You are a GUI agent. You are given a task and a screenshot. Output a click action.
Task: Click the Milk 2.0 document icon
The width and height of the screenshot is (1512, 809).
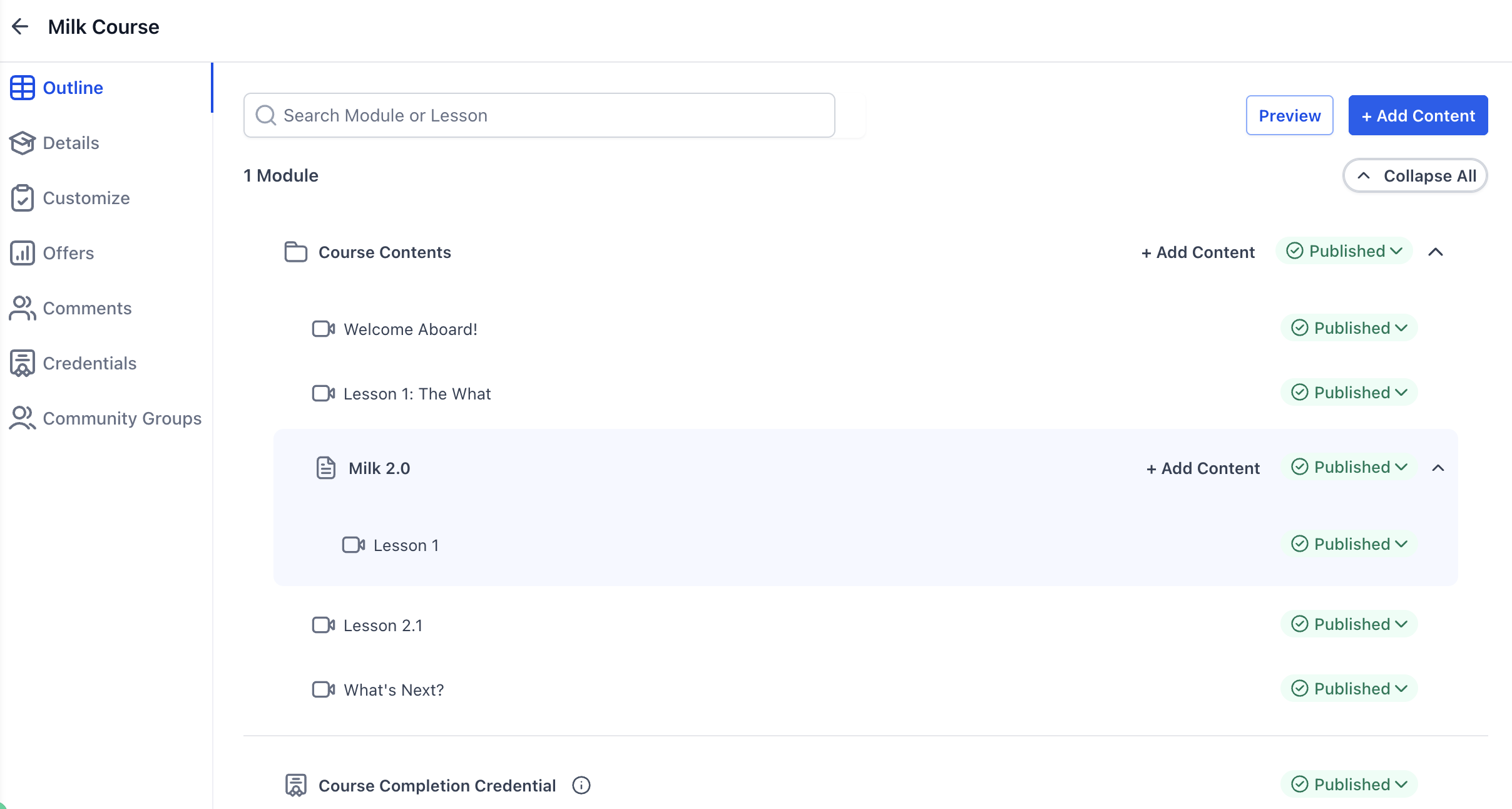(x=325, y=468)
